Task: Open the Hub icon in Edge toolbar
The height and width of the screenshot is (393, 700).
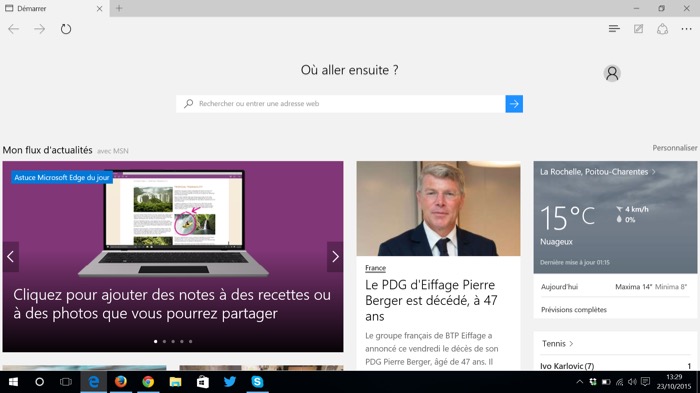Action: pos(614,29)
